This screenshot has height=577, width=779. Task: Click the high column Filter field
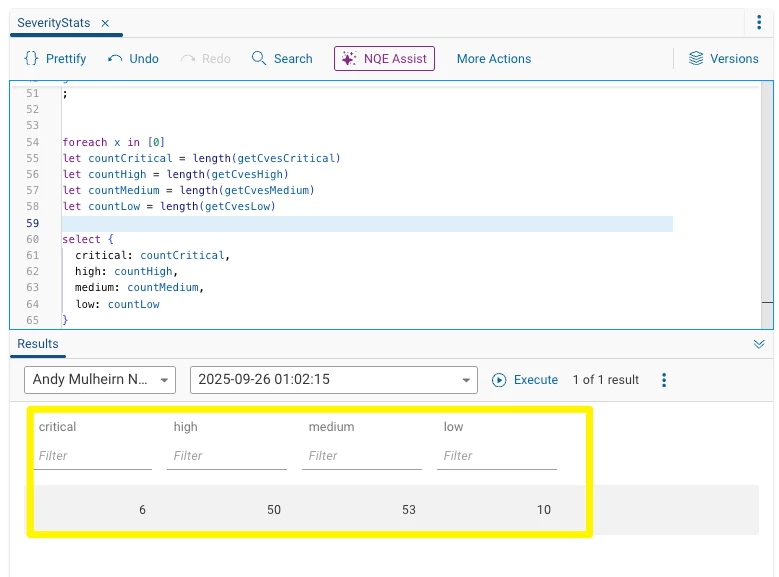[x=227, y=456]
